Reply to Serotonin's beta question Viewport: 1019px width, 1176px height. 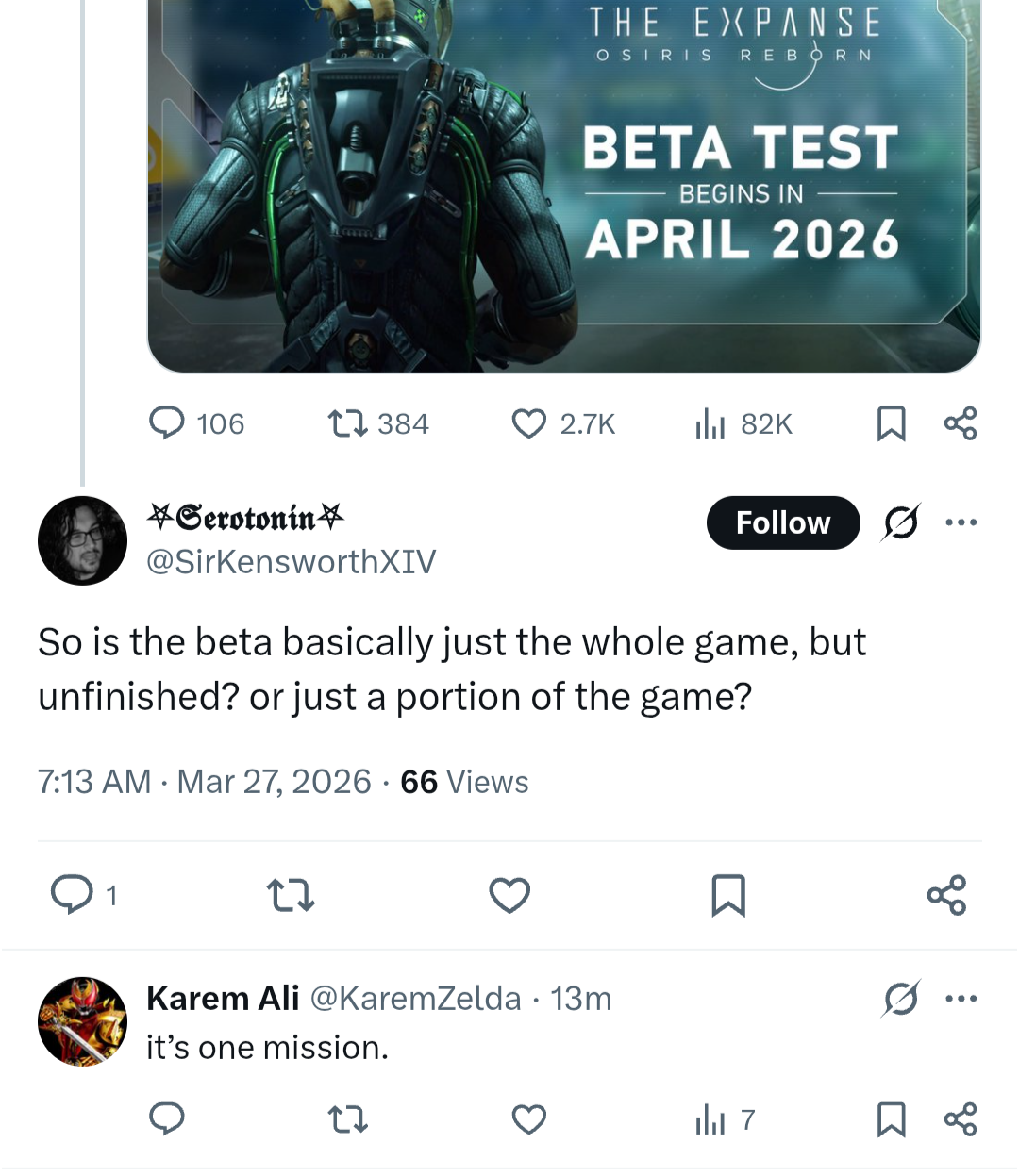coord(72,894)
